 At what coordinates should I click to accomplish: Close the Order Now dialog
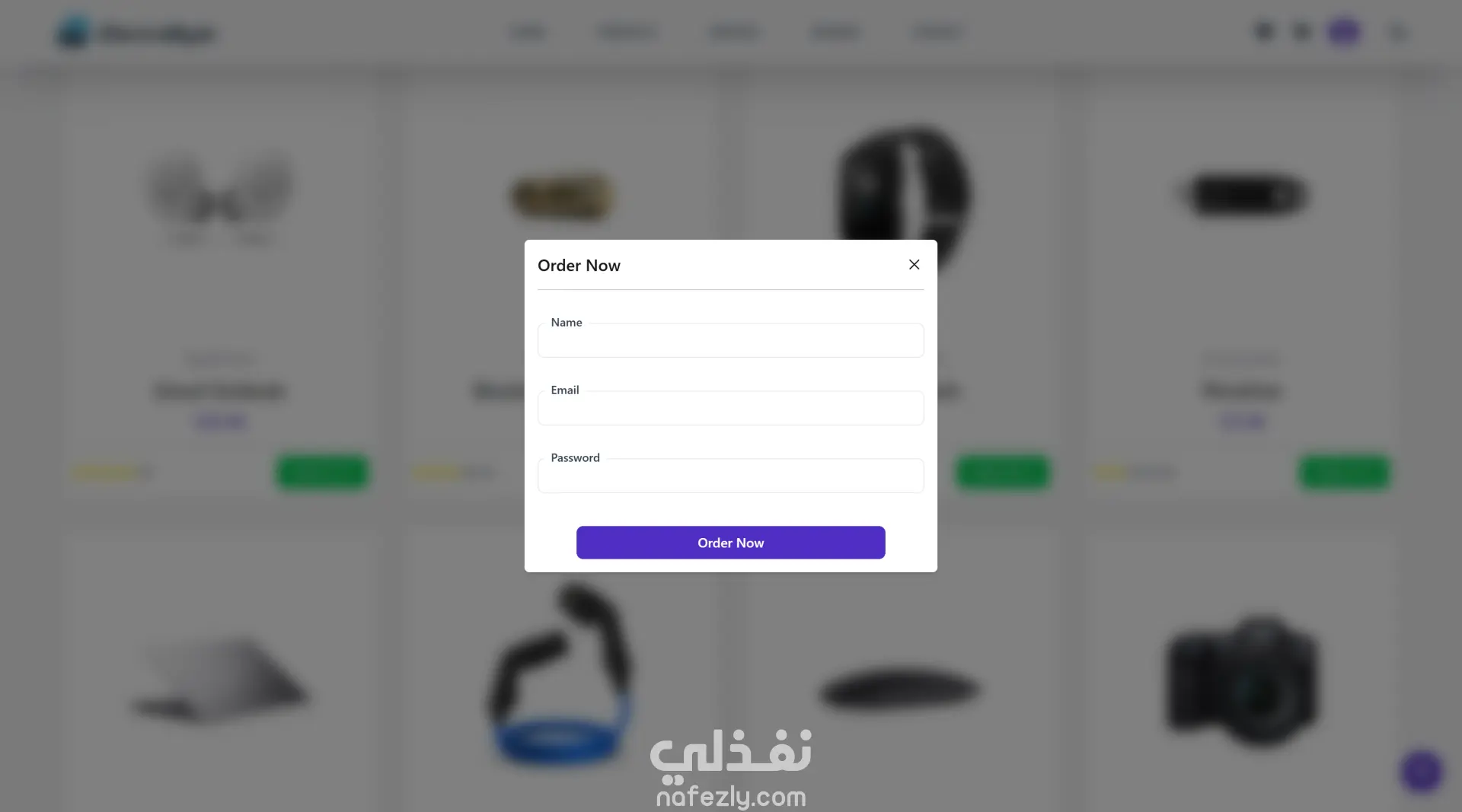[914, 265]
